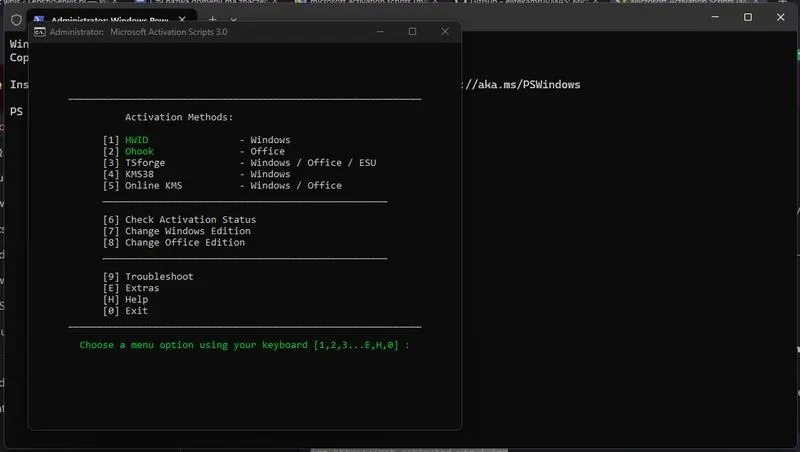800x452 pixels.
Task: Select the Administrator: Windows PowerShell tab
Action: (x=111, y=19)
